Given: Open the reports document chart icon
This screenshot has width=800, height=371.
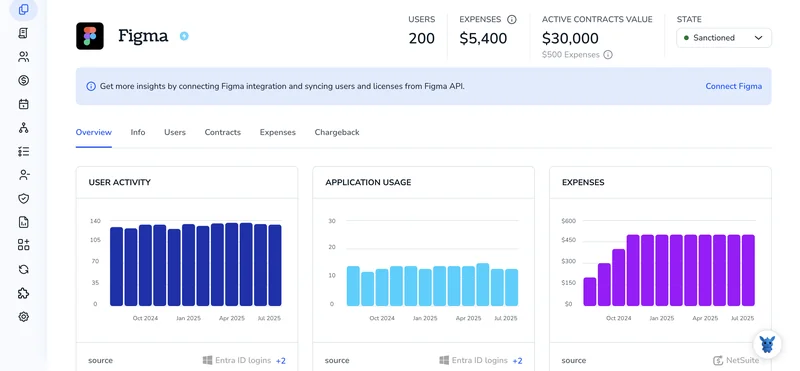Looking at the screenshot, I should point(23,222).
